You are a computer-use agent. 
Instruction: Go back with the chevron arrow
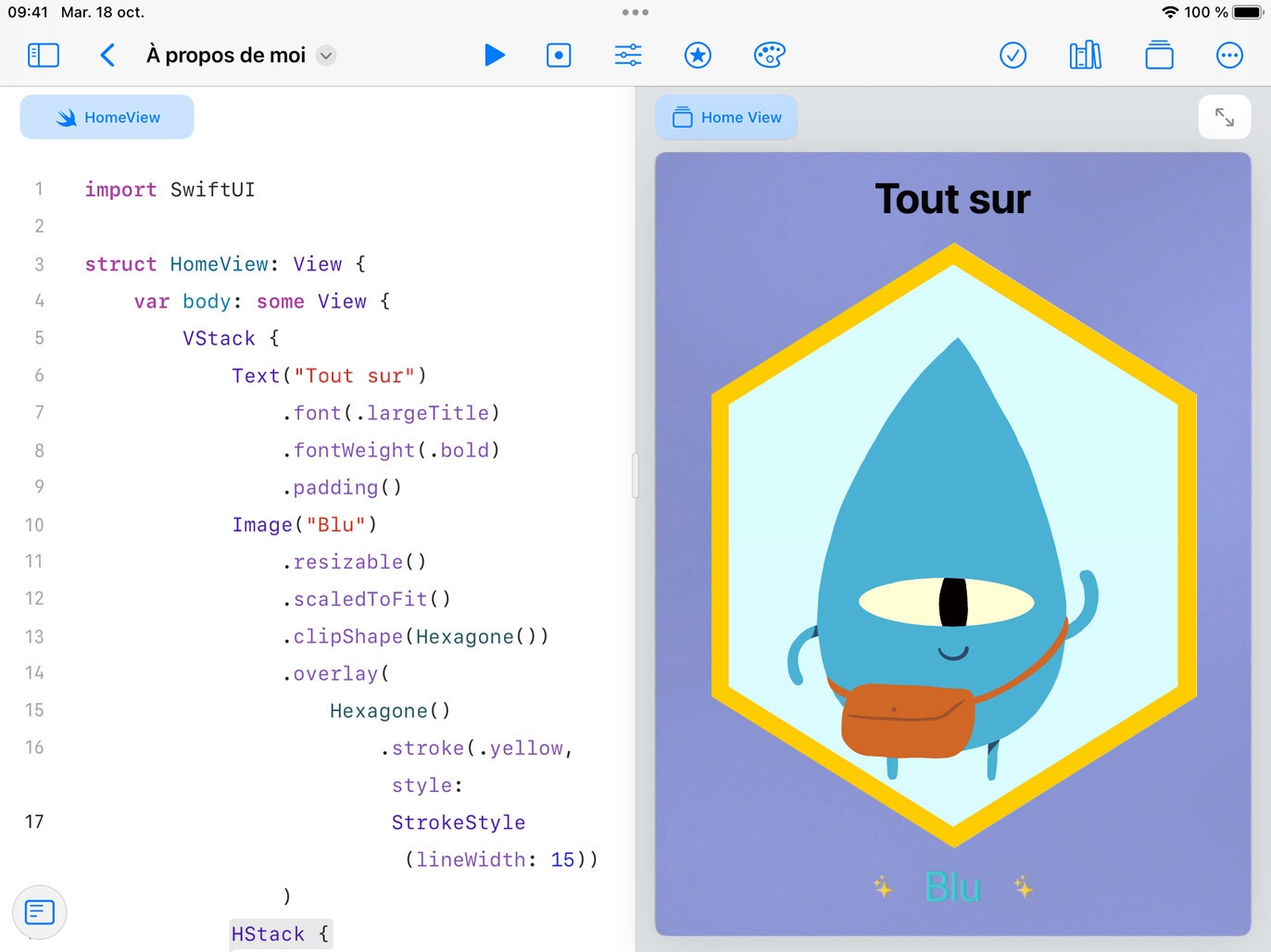tap(107, 56)
